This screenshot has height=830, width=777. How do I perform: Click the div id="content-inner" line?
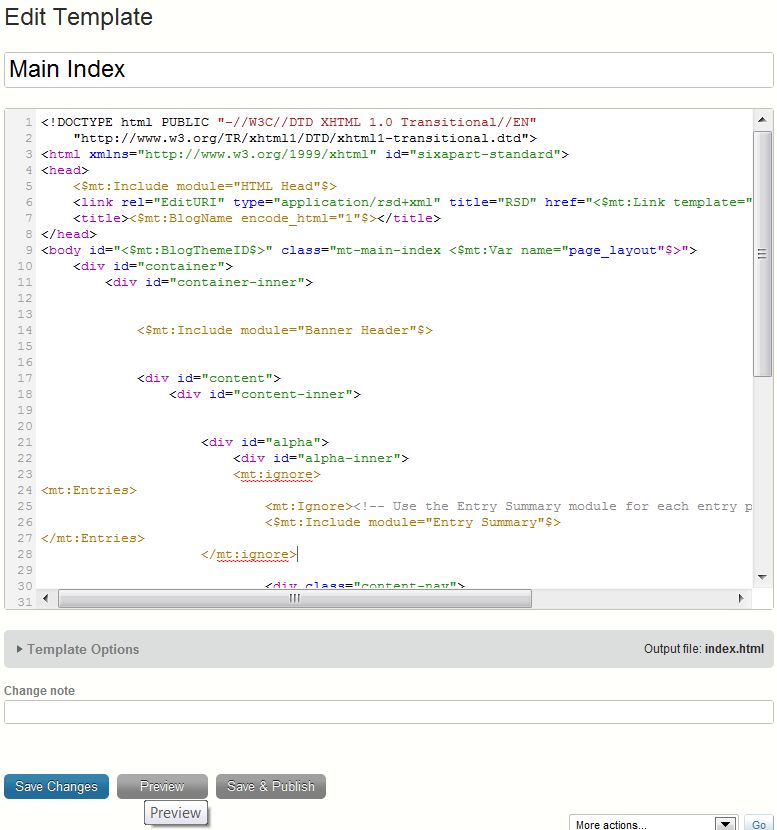265,394
